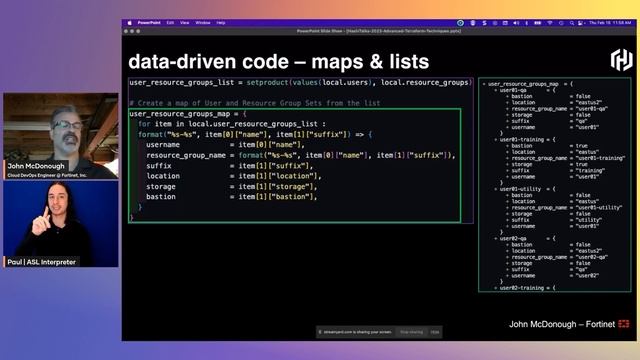Click the date and time in menu bar
The height and width of the screenshot is (360, 640).
click(x=610, y=23)
